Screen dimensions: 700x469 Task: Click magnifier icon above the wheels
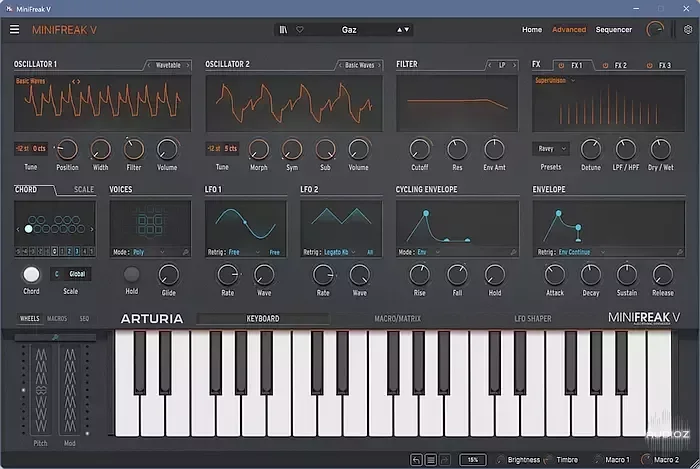pos(55,337)
